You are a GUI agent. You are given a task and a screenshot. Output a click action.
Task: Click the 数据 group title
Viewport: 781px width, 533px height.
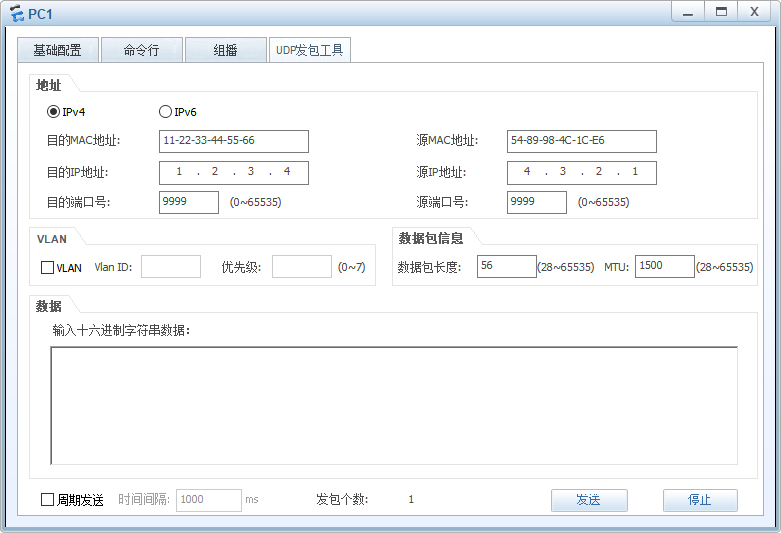coord(48,306)
